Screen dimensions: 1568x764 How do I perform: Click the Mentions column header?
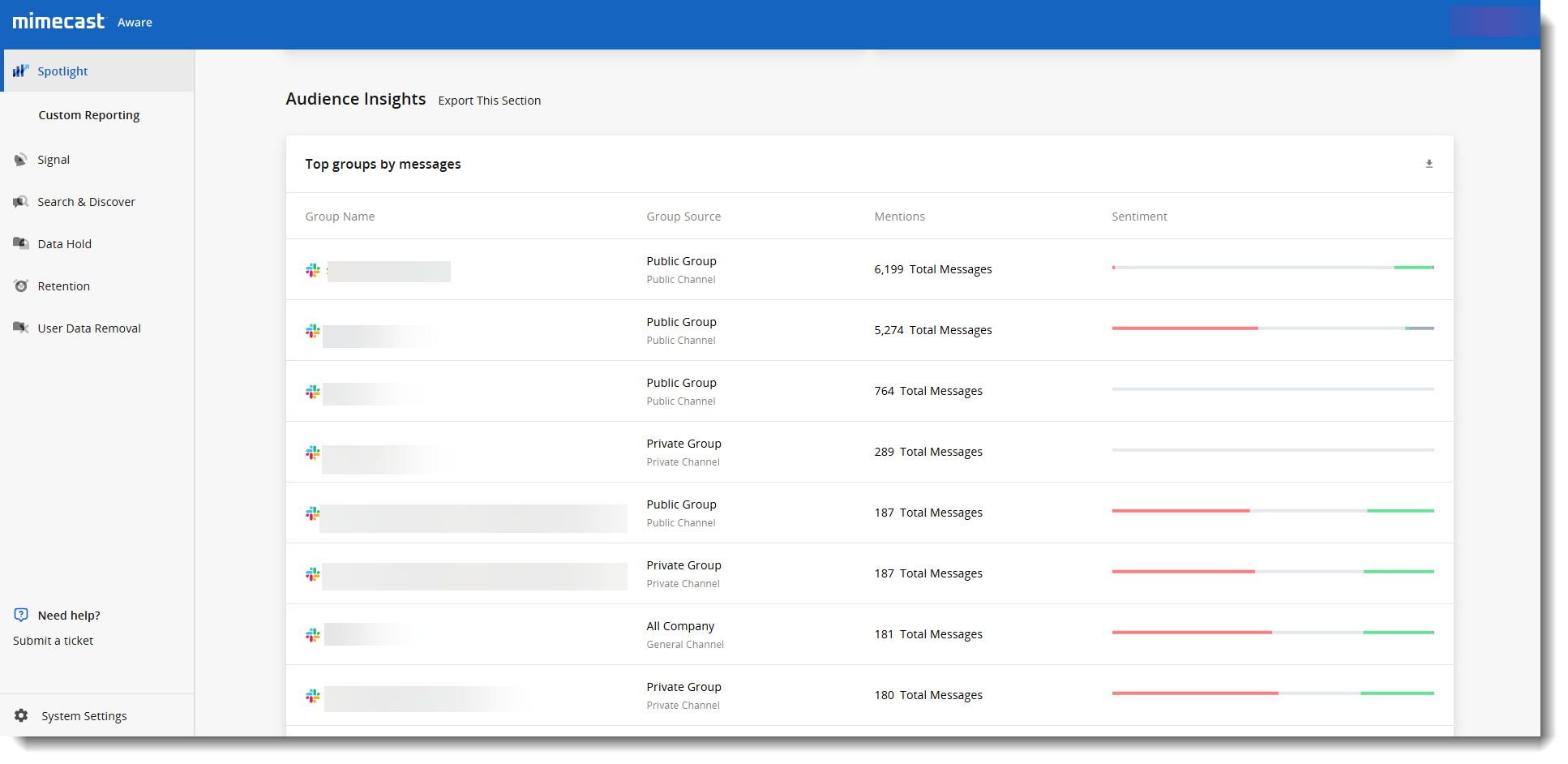coord(899,217)
